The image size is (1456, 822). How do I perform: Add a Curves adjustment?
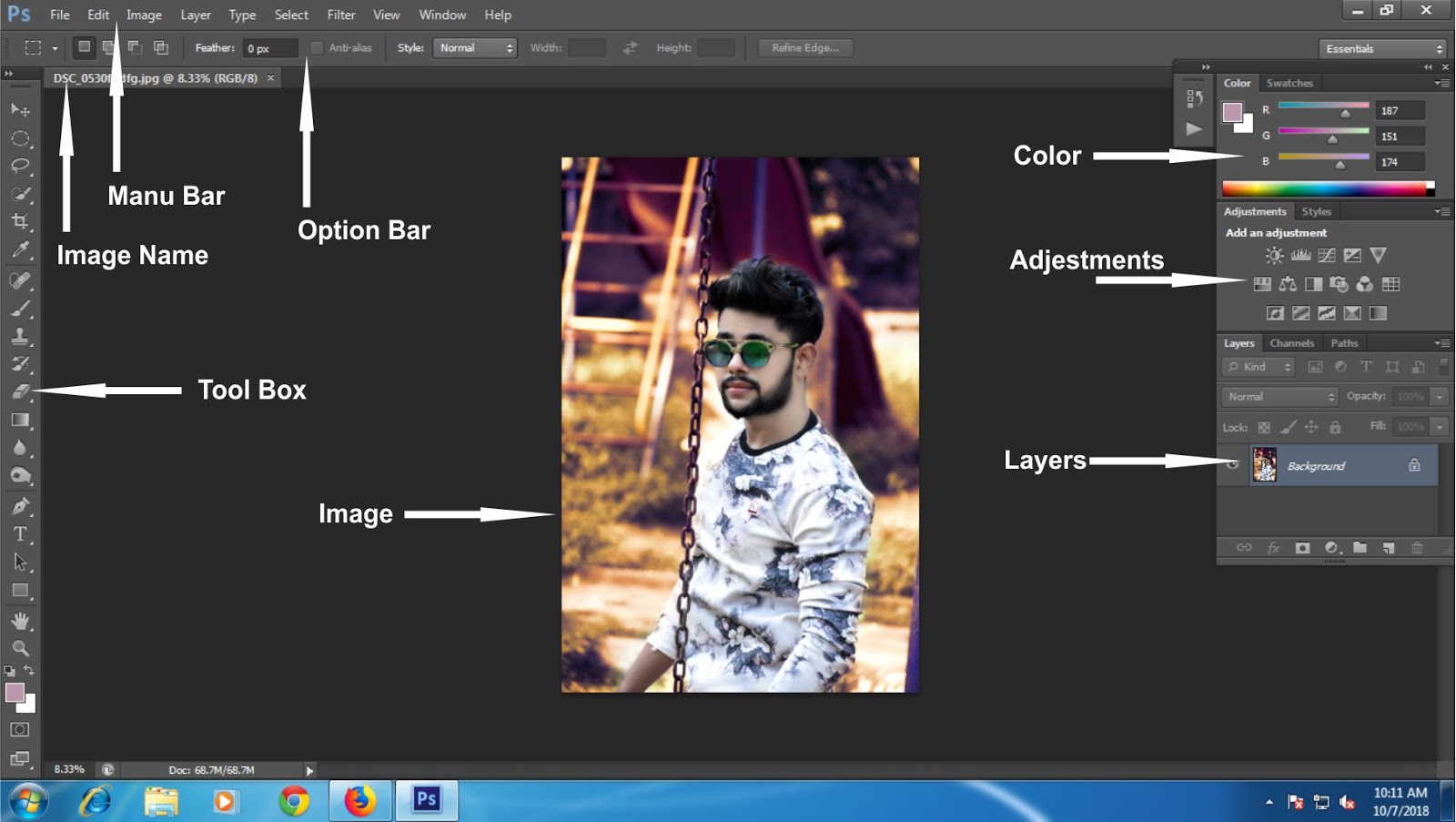pyautogui.click(x=1327, y=256)
